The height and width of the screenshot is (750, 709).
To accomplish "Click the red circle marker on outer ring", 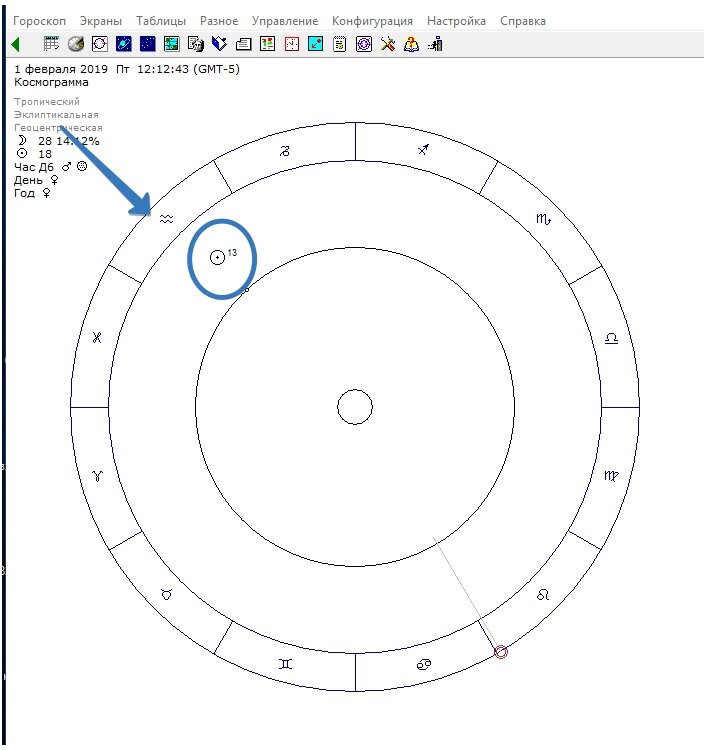I will click(500, 651).
